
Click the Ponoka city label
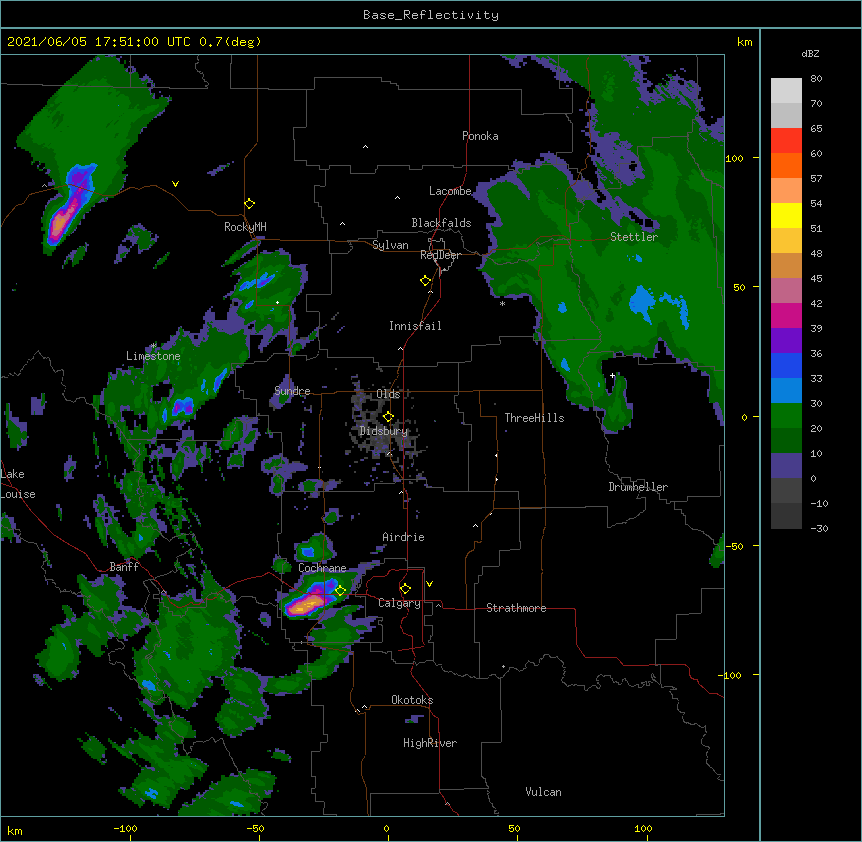[x=480, y=136]
